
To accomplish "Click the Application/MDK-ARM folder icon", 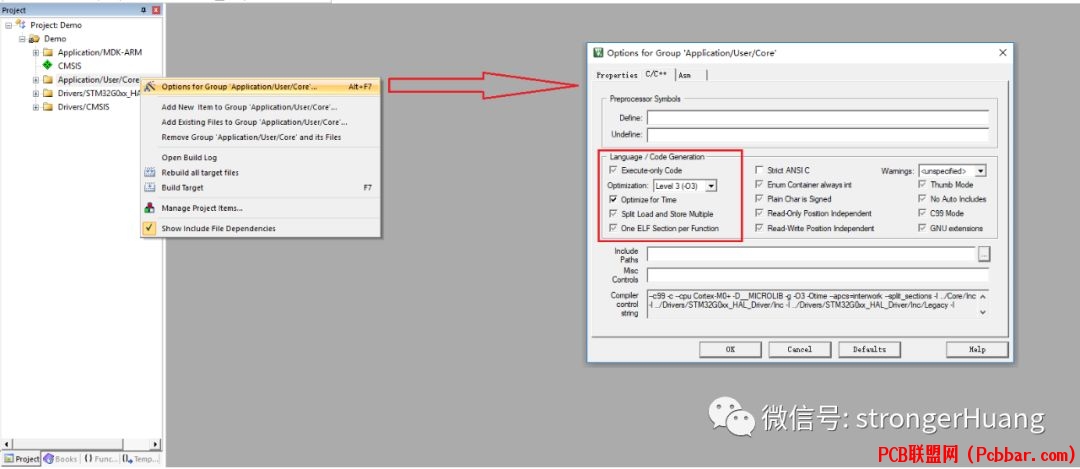I will pos(48,52).
